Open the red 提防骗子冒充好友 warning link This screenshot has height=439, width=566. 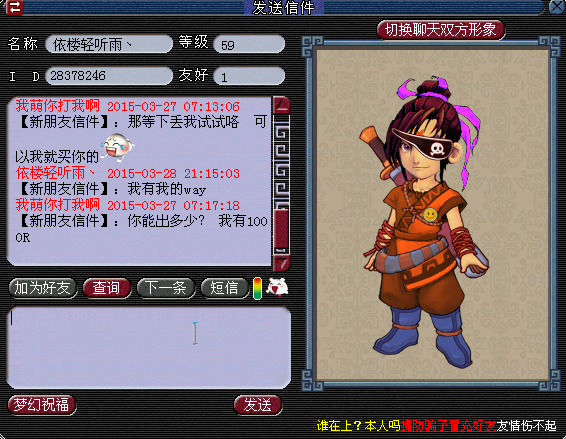(x=448, y=426)
